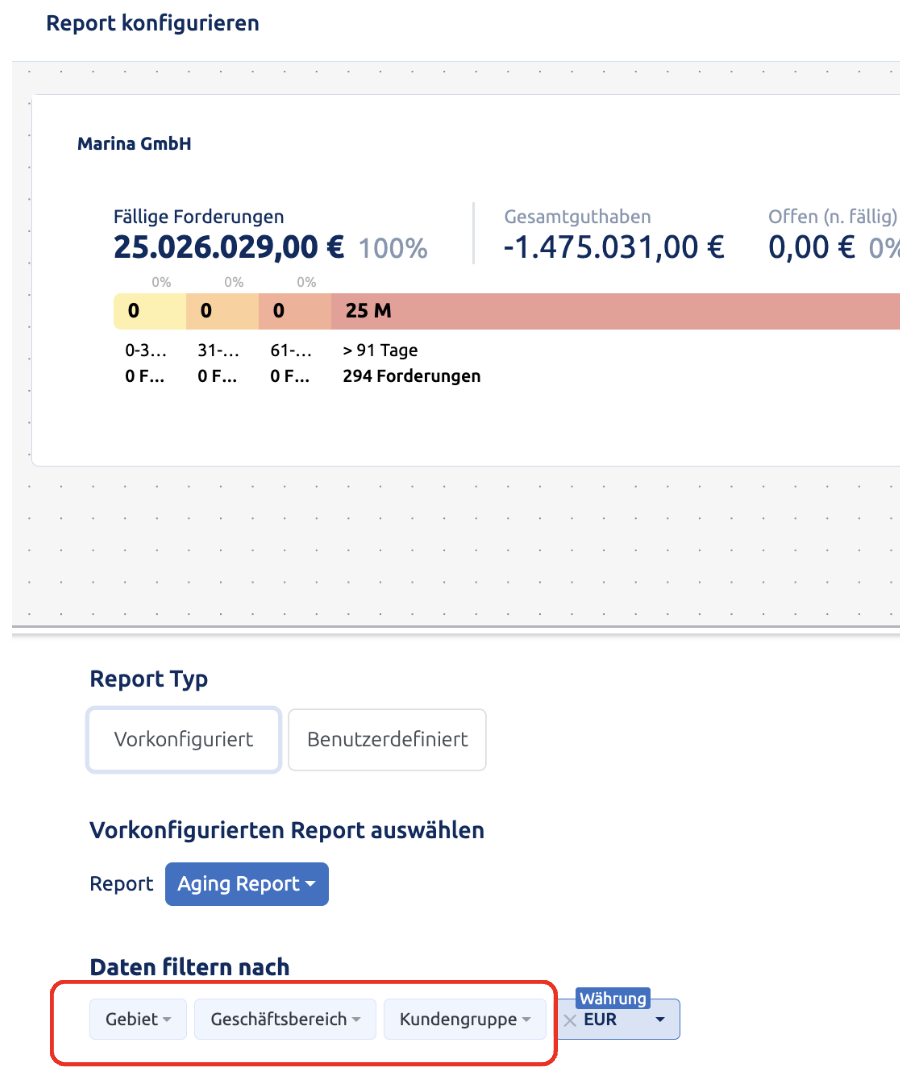The height and width of the screenshot is (1090, 900).
Task: Click the yellow 0-30 days aging segment
Action: (150, 311)
